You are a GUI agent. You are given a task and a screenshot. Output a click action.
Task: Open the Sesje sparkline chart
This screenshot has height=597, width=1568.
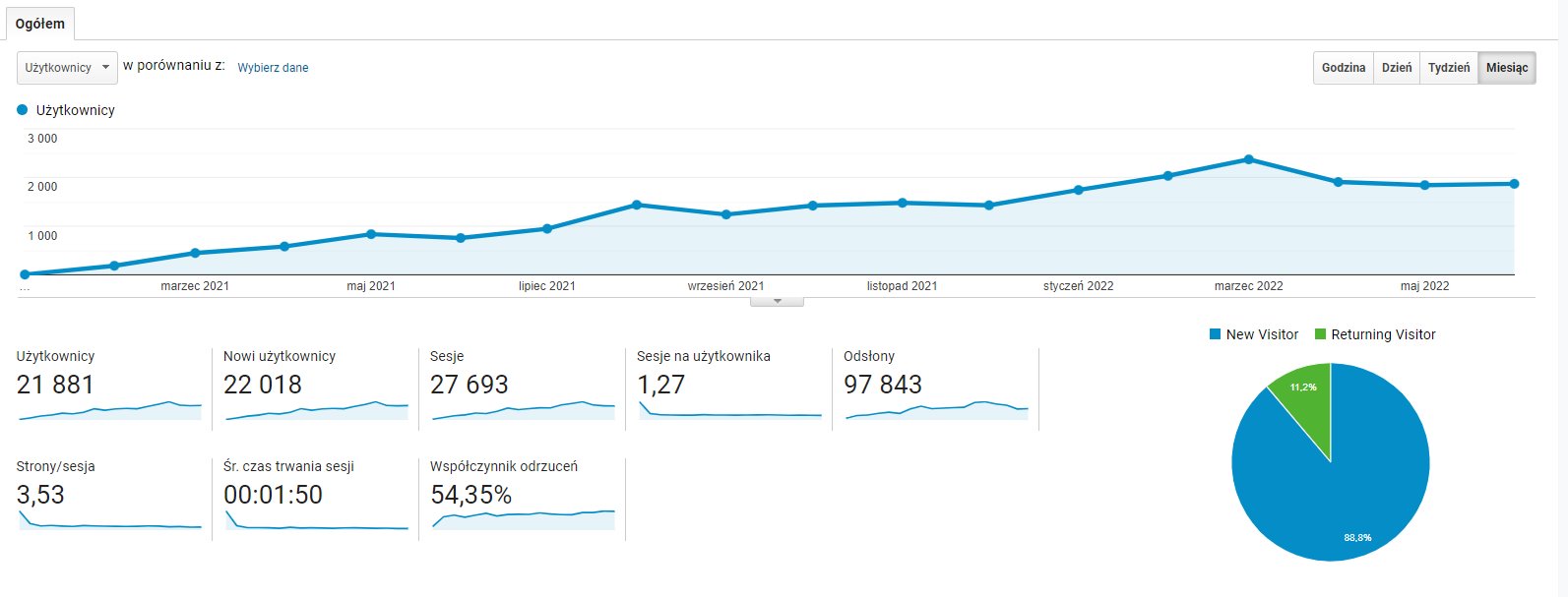(522, 410)
